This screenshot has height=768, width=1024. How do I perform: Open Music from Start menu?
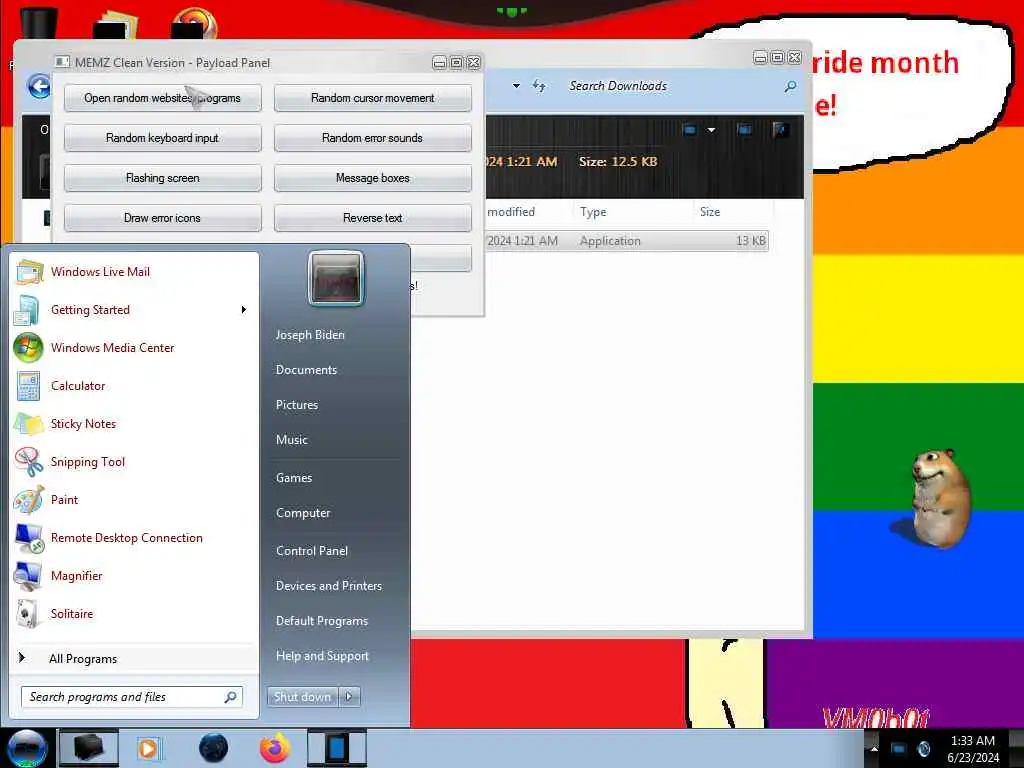291,440
